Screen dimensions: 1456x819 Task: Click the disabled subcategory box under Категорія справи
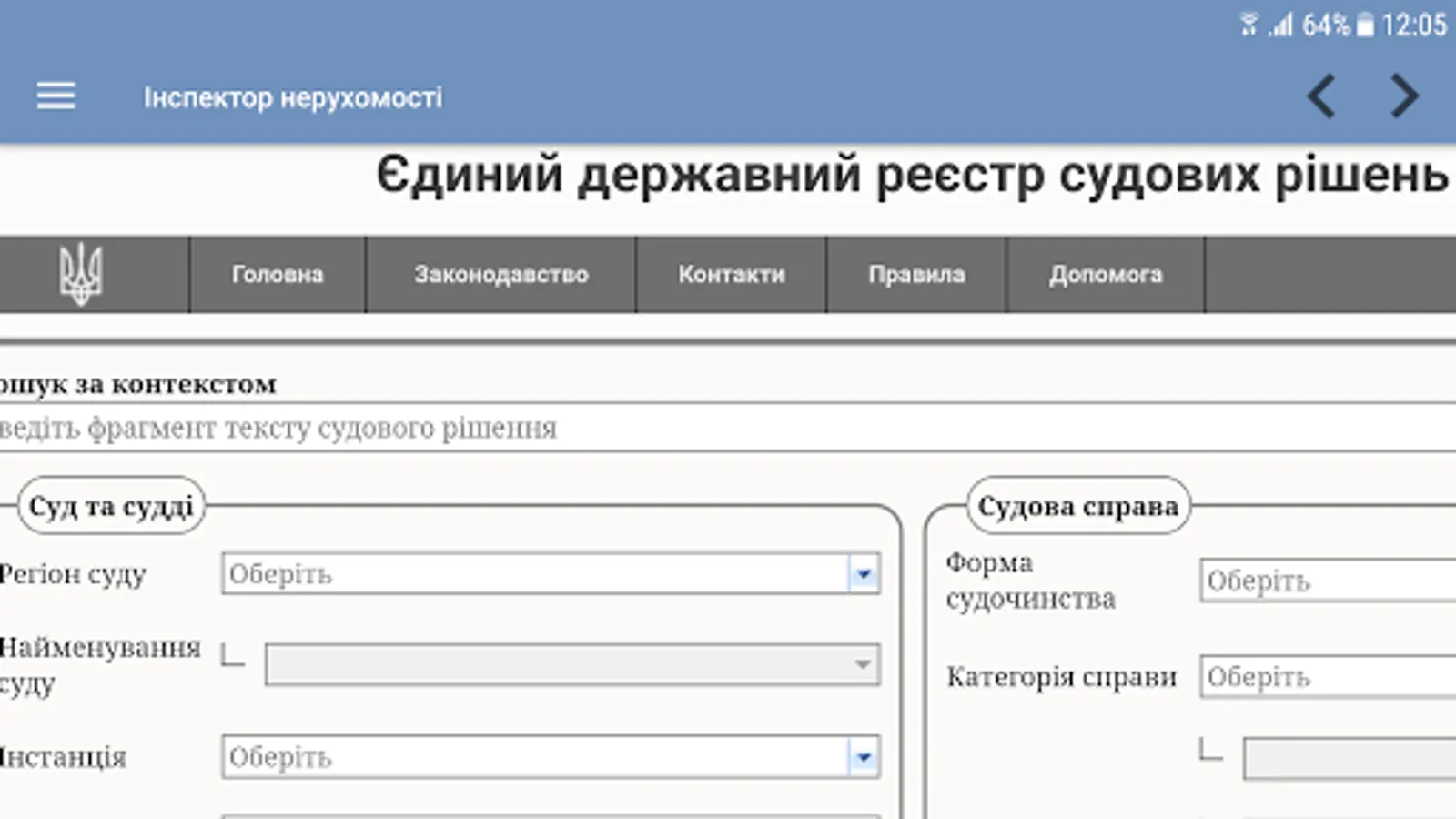(x=1350, y=759)
